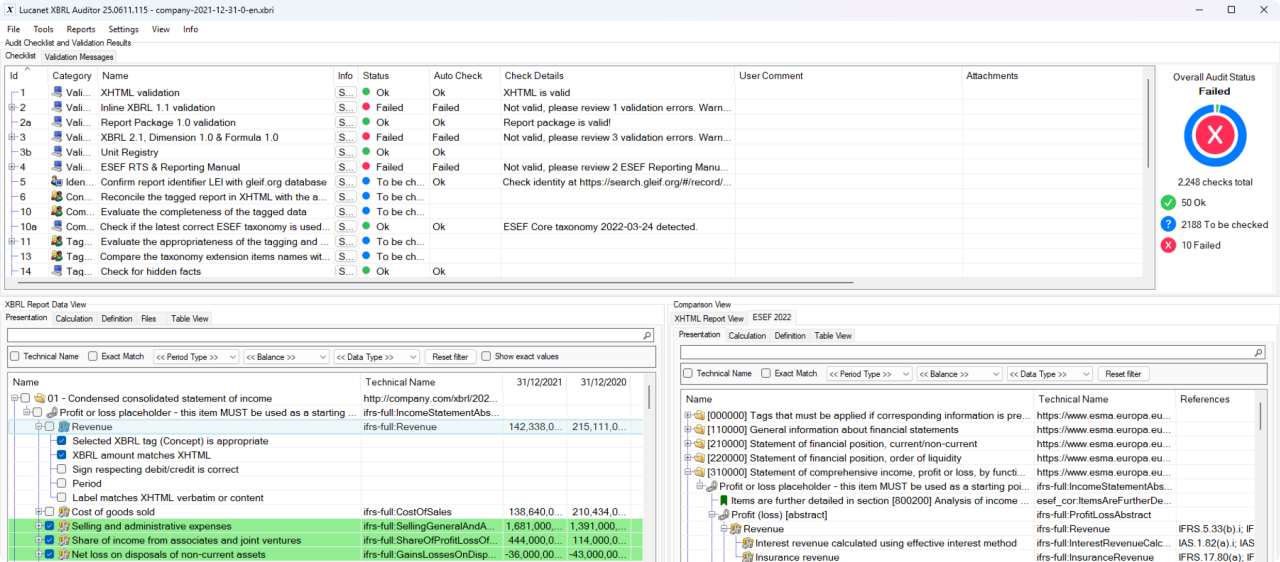This screenshot has height=562, width=1280.
Task: Uncheck XBRL amount matches XHTML
Action: (x=62, y=455)
